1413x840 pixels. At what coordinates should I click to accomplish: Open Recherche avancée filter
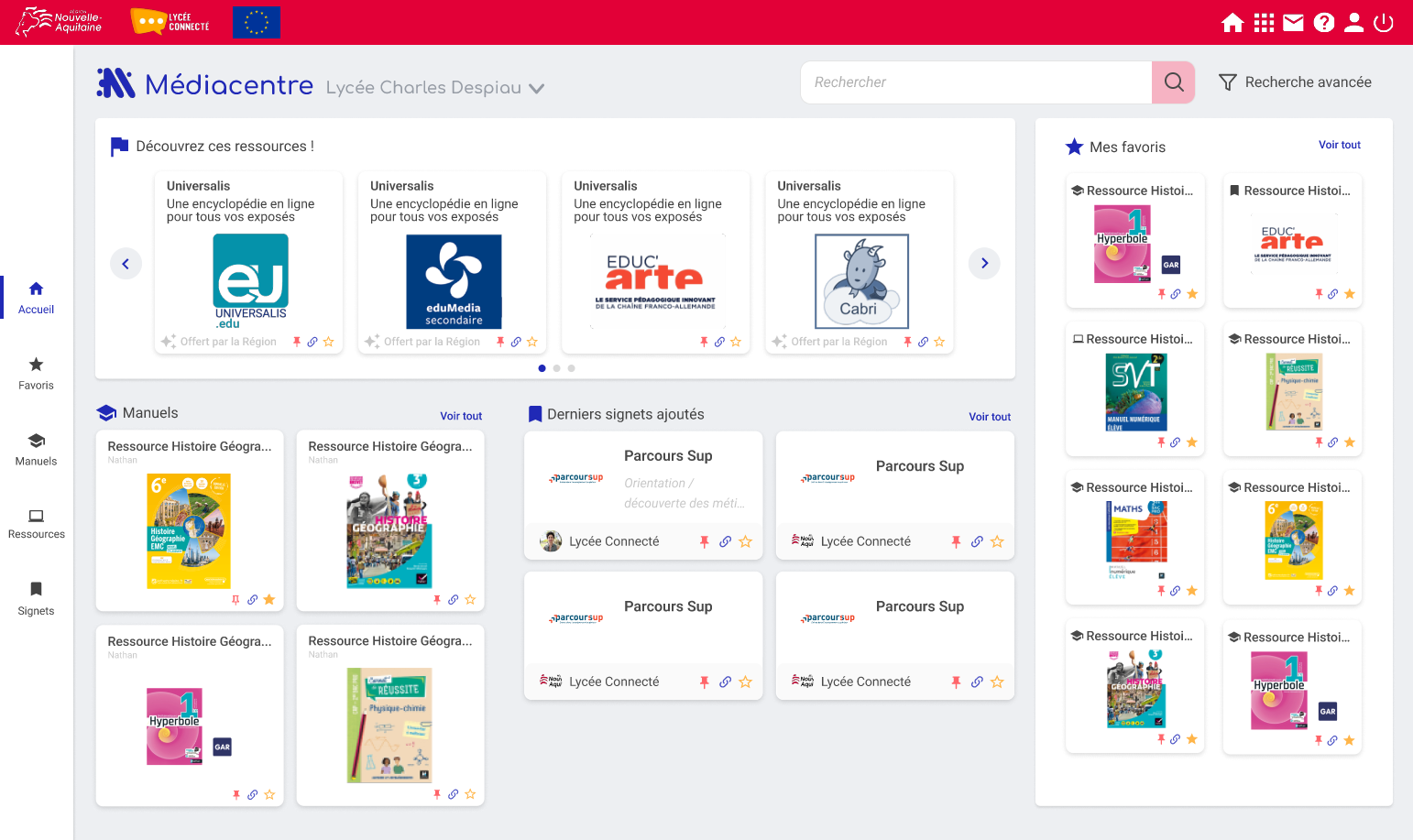click(1295, 82)
